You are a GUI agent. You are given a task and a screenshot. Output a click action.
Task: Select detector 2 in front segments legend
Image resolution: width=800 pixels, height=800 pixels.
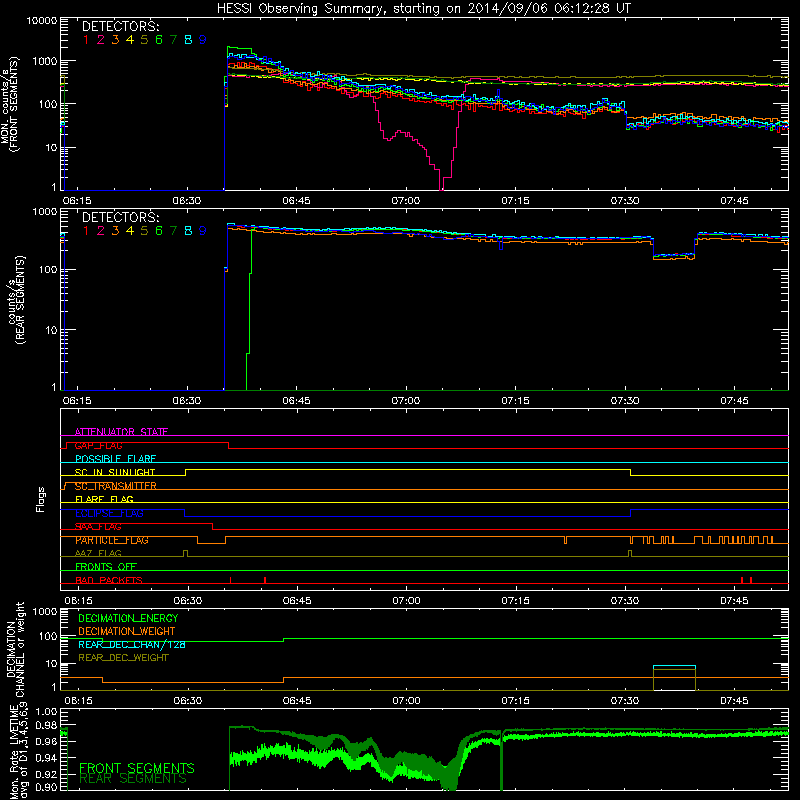pyautogui.click(x=101, y=40)
